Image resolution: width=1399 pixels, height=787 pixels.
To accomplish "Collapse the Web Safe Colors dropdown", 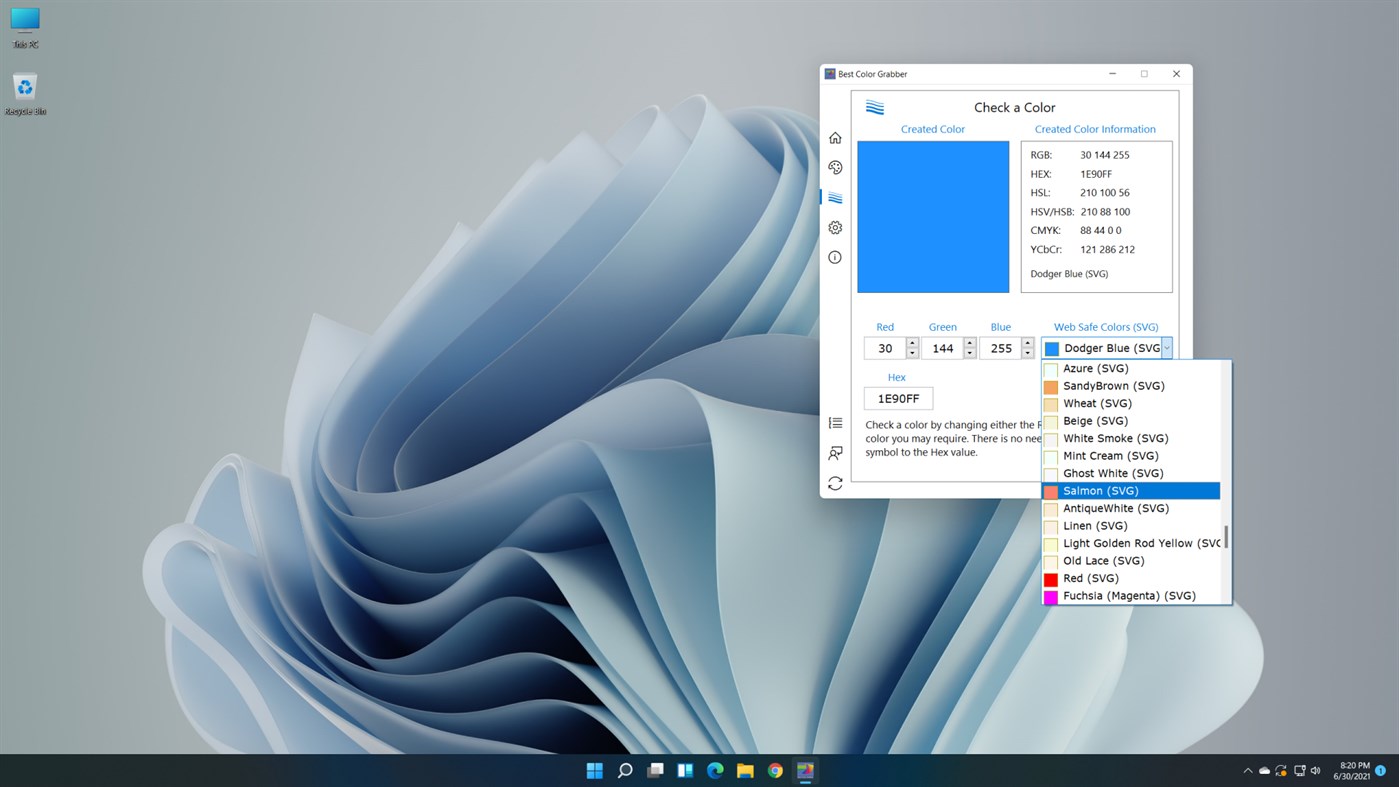I will point(1166,347).
